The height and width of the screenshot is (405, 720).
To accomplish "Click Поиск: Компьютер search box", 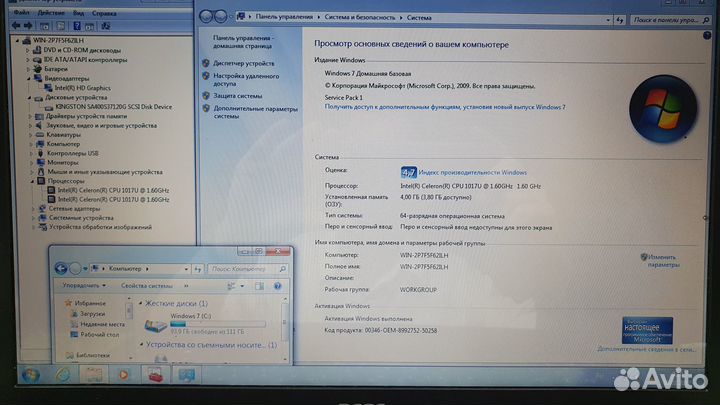I will tap(248, 269).
